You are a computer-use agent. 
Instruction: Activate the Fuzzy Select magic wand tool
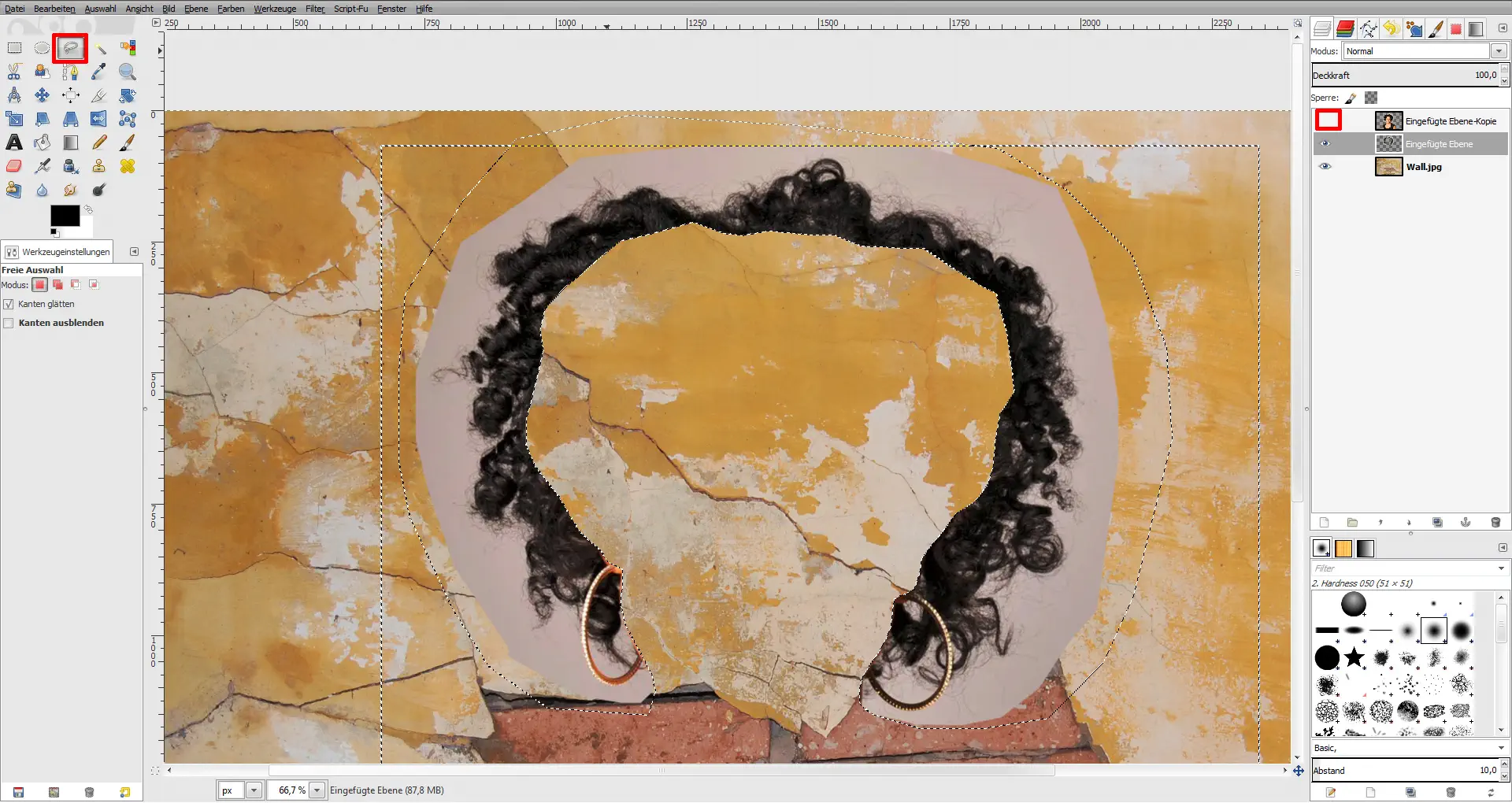(x=101, y=48)
